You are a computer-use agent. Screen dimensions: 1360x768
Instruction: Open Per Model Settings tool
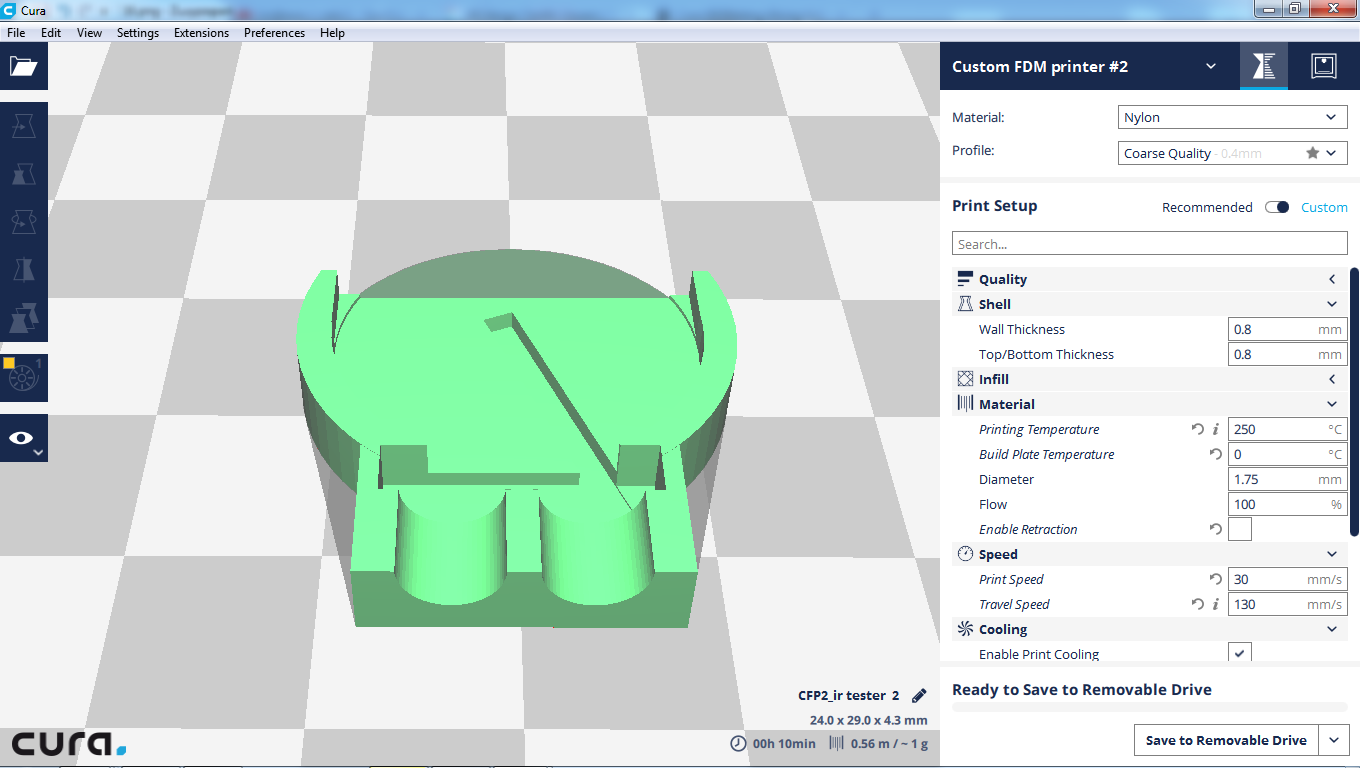click(23, 317)
